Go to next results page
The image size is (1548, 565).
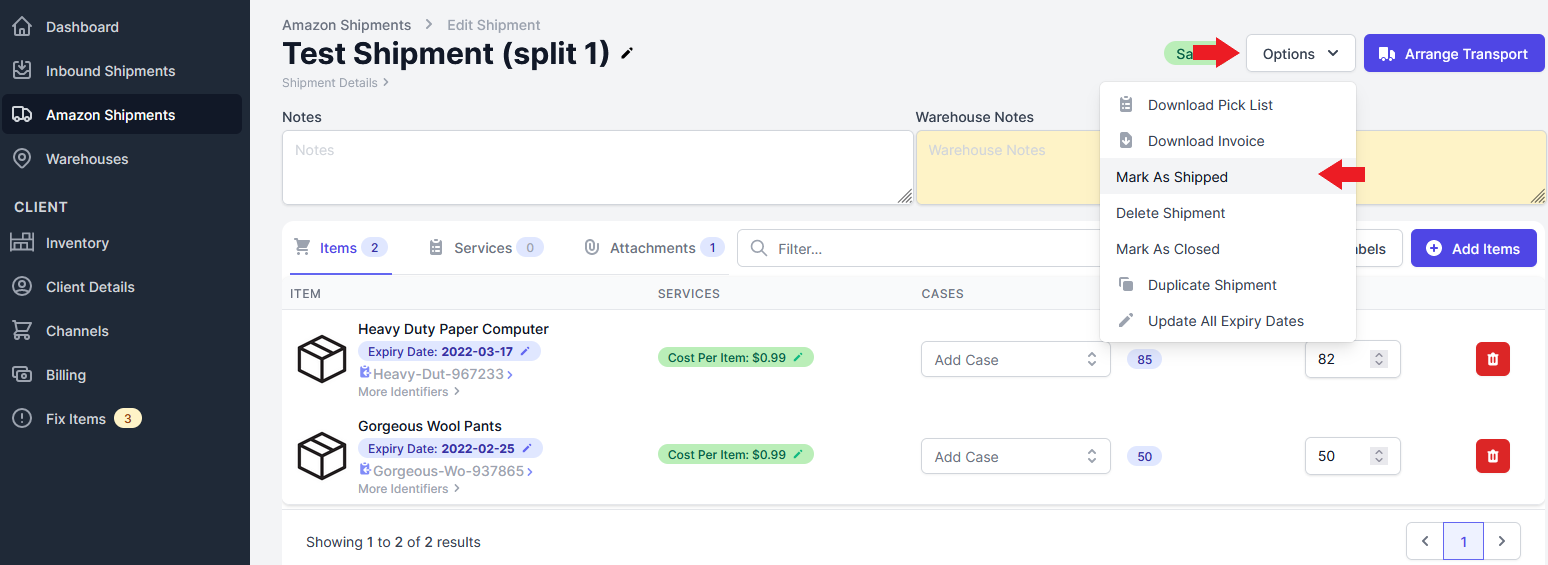(1501, 541)
